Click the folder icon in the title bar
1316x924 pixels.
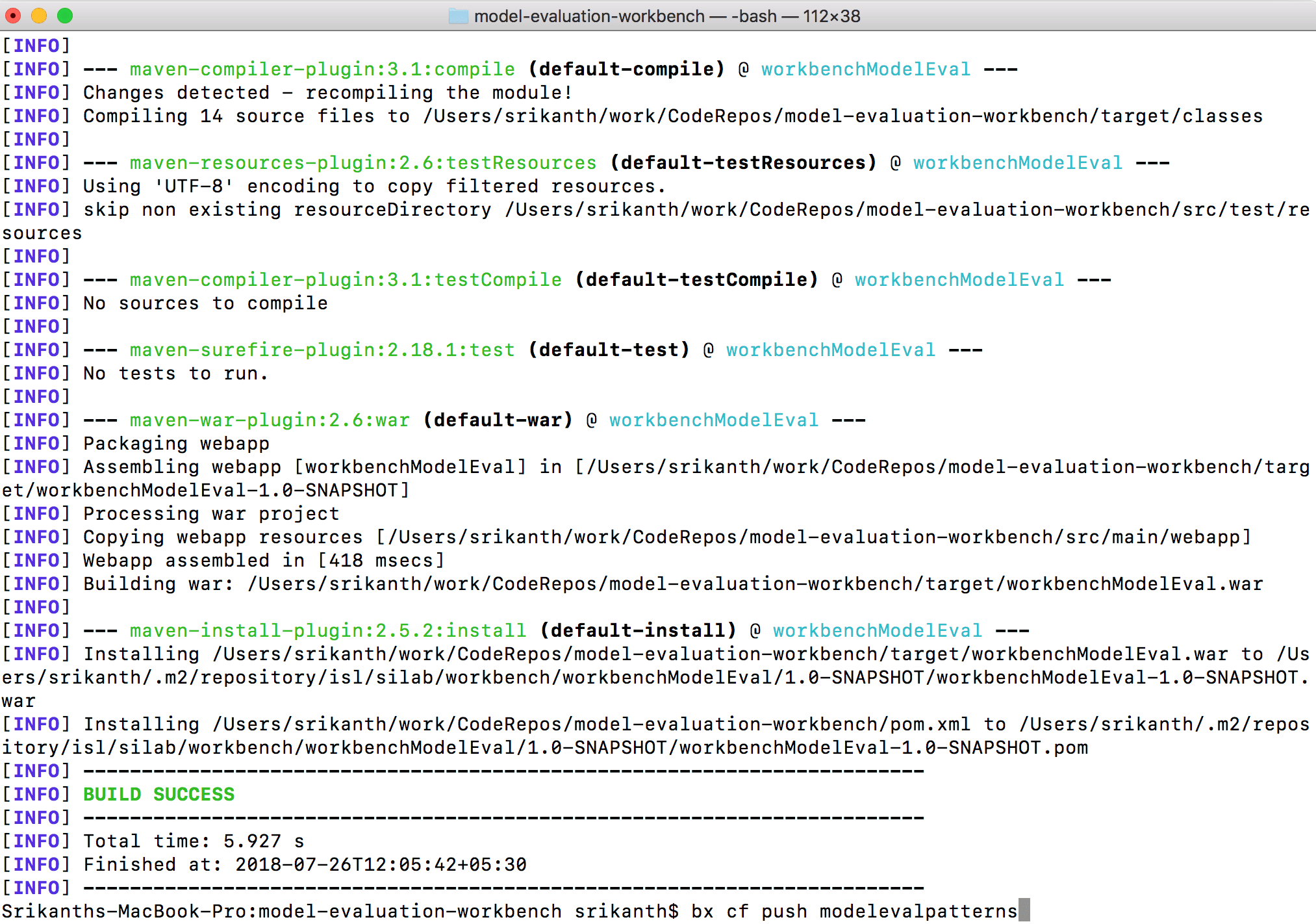458,16
